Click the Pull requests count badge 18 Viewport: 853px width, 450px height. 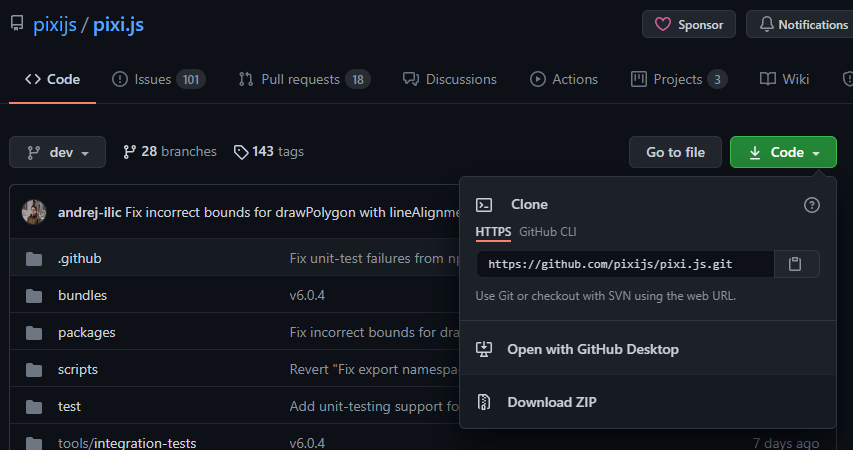(357, 79)
